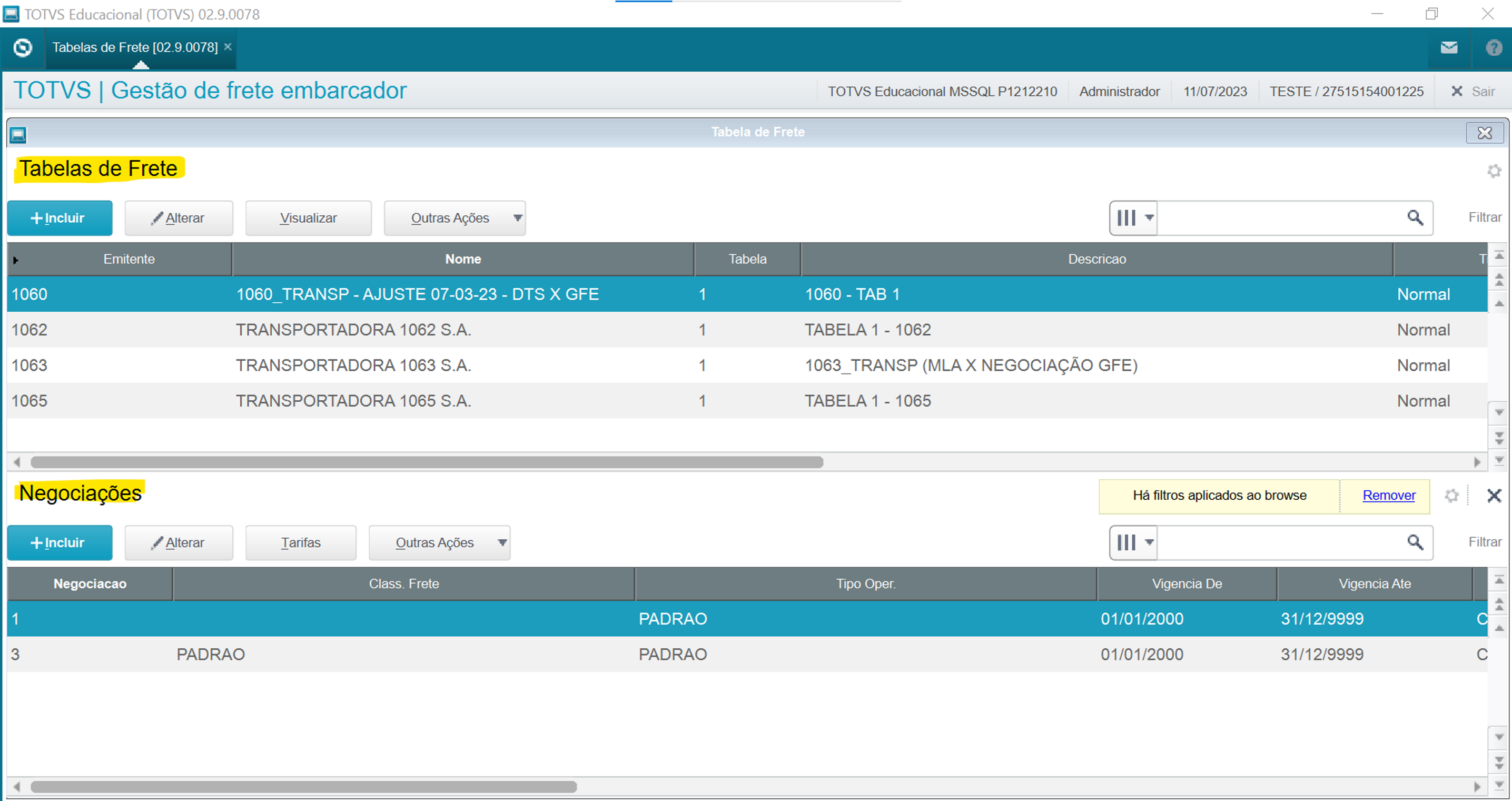Click Incluir in the Negociações toolbar
The height and width of the screenshot is (801, 1512).
pos(60,543)
